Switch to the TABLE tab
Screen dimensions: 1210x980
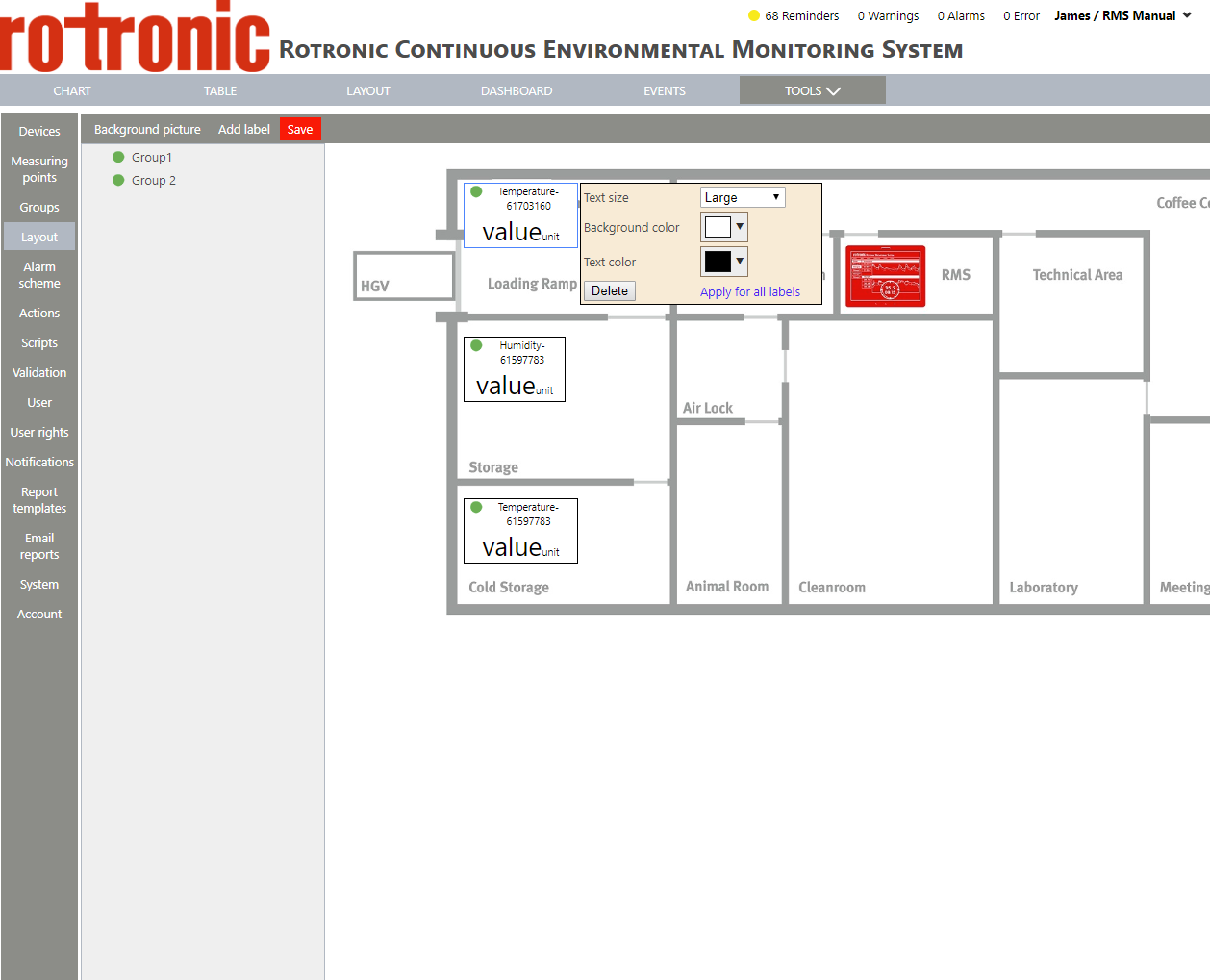point(220,91)
